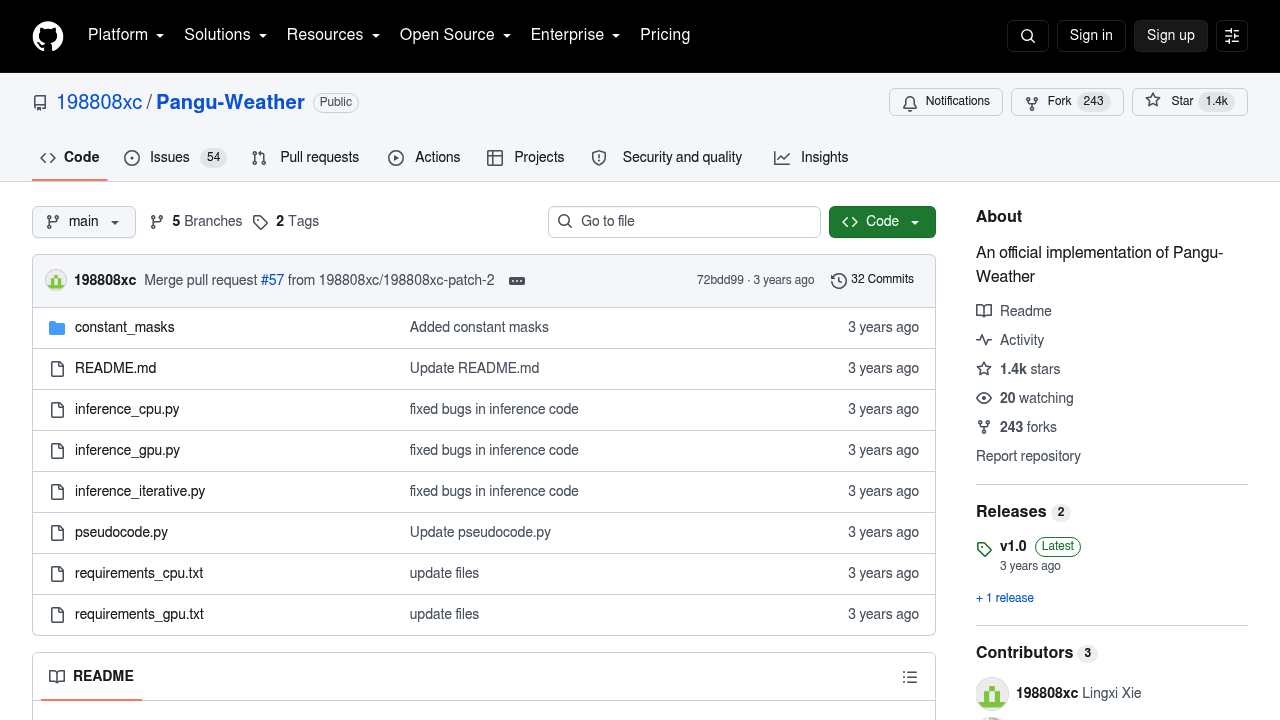Click the Sign up button
The image size is (1280, 720).
click(1171, 36)
